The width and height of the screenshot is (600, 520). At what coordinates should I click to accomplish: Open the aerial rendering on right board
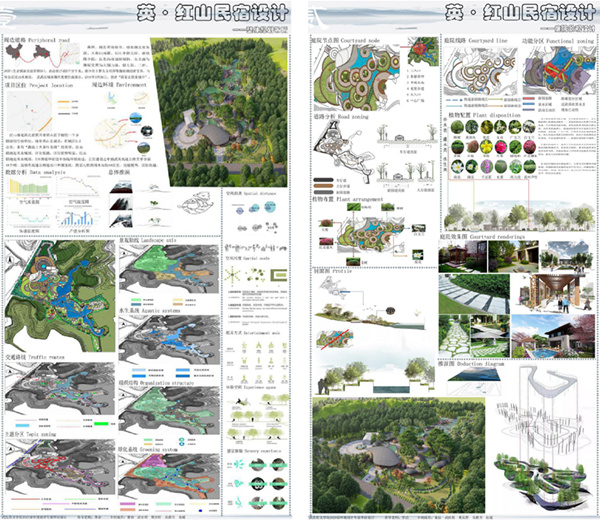pos(399,455)
